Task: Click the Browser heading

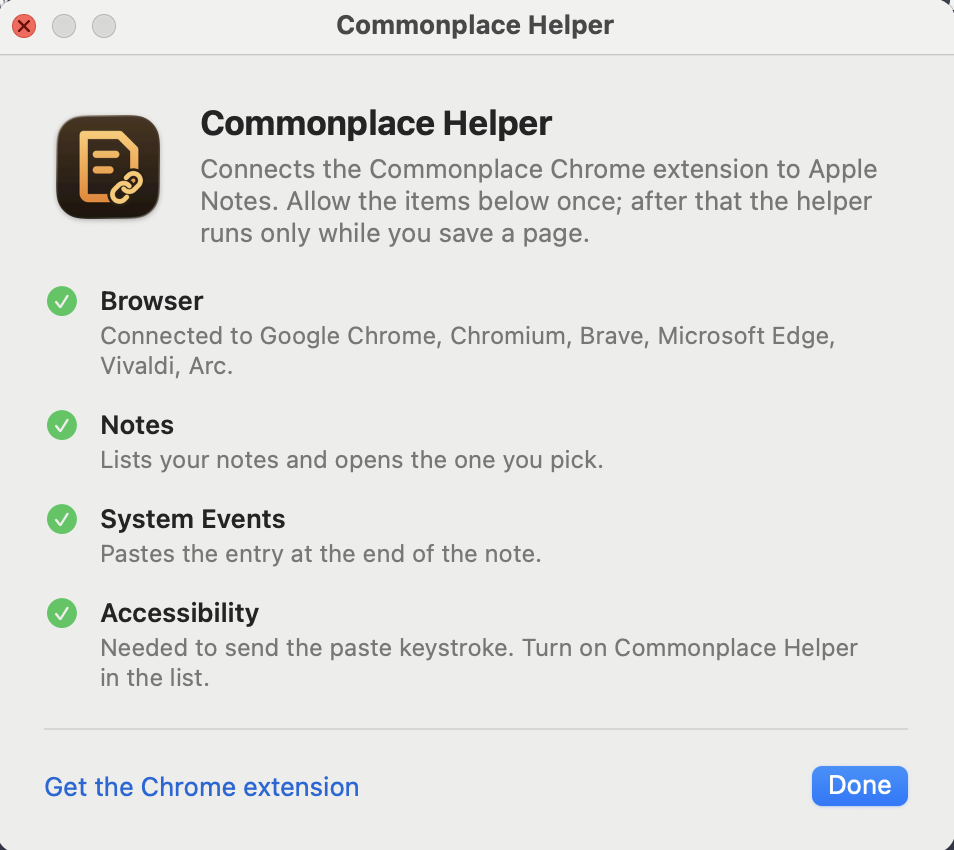Action: (x=151, y=301)
